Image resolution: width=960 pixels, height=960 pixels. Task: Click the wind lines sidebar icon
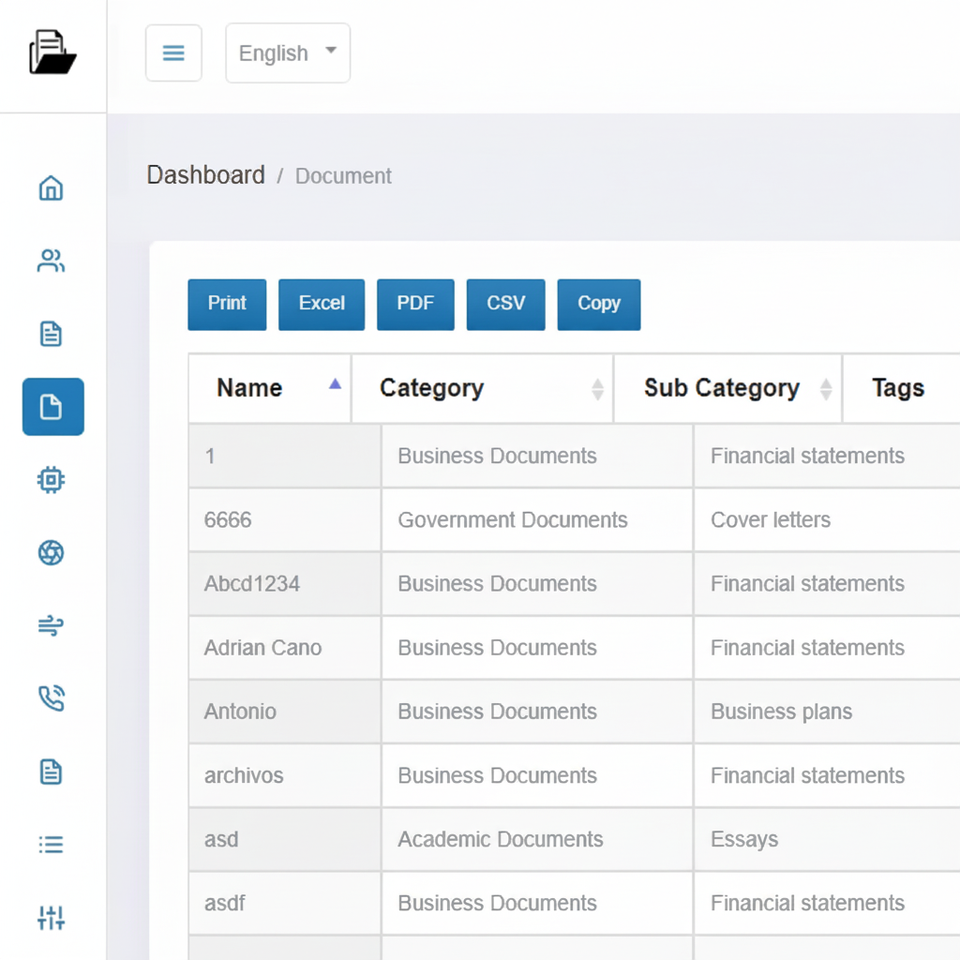click(x=51, y=626)
